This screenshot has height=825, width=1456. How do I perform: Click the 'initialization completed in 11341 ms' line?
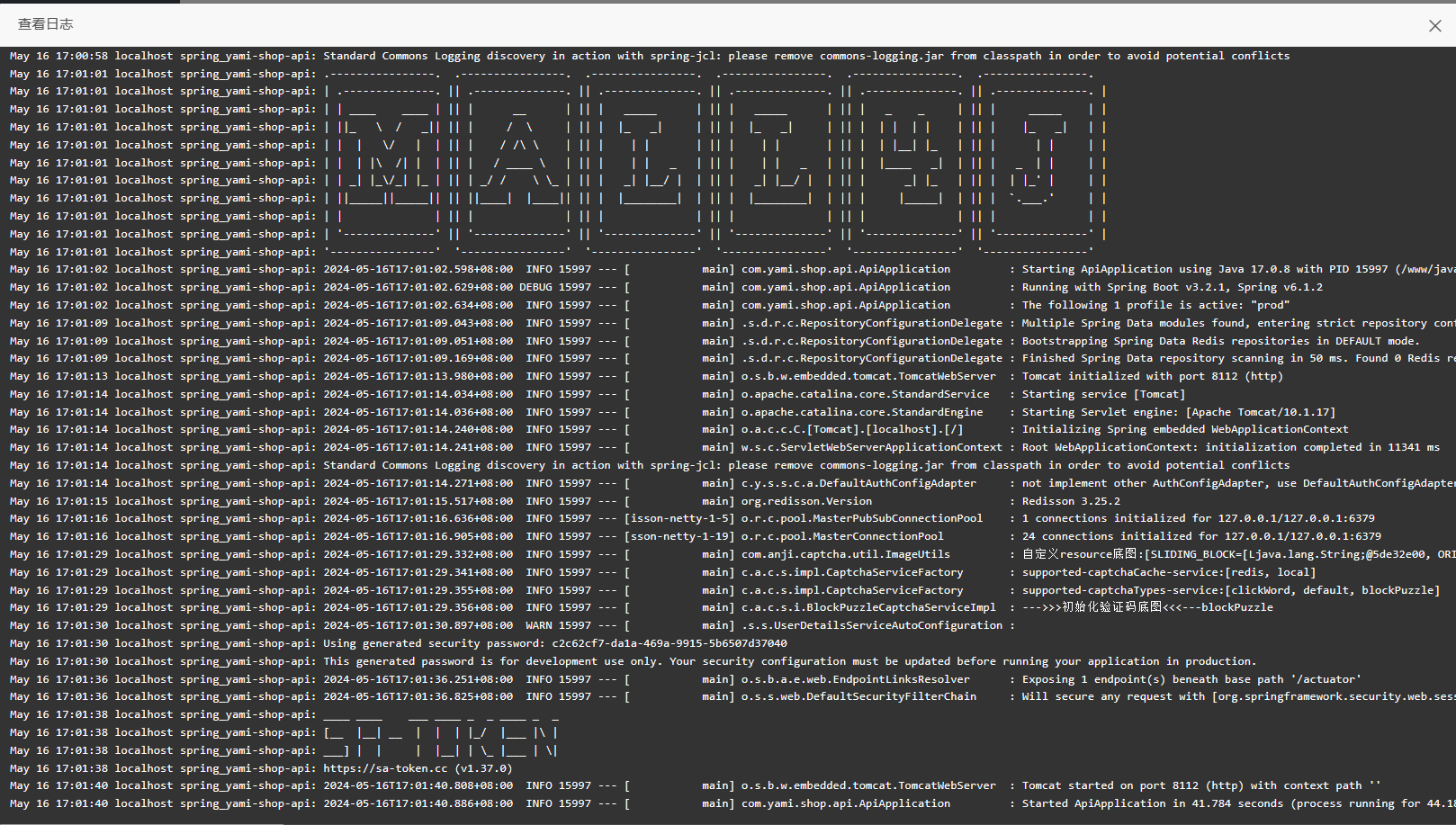pyautogui.click(x=1230, y=447)
